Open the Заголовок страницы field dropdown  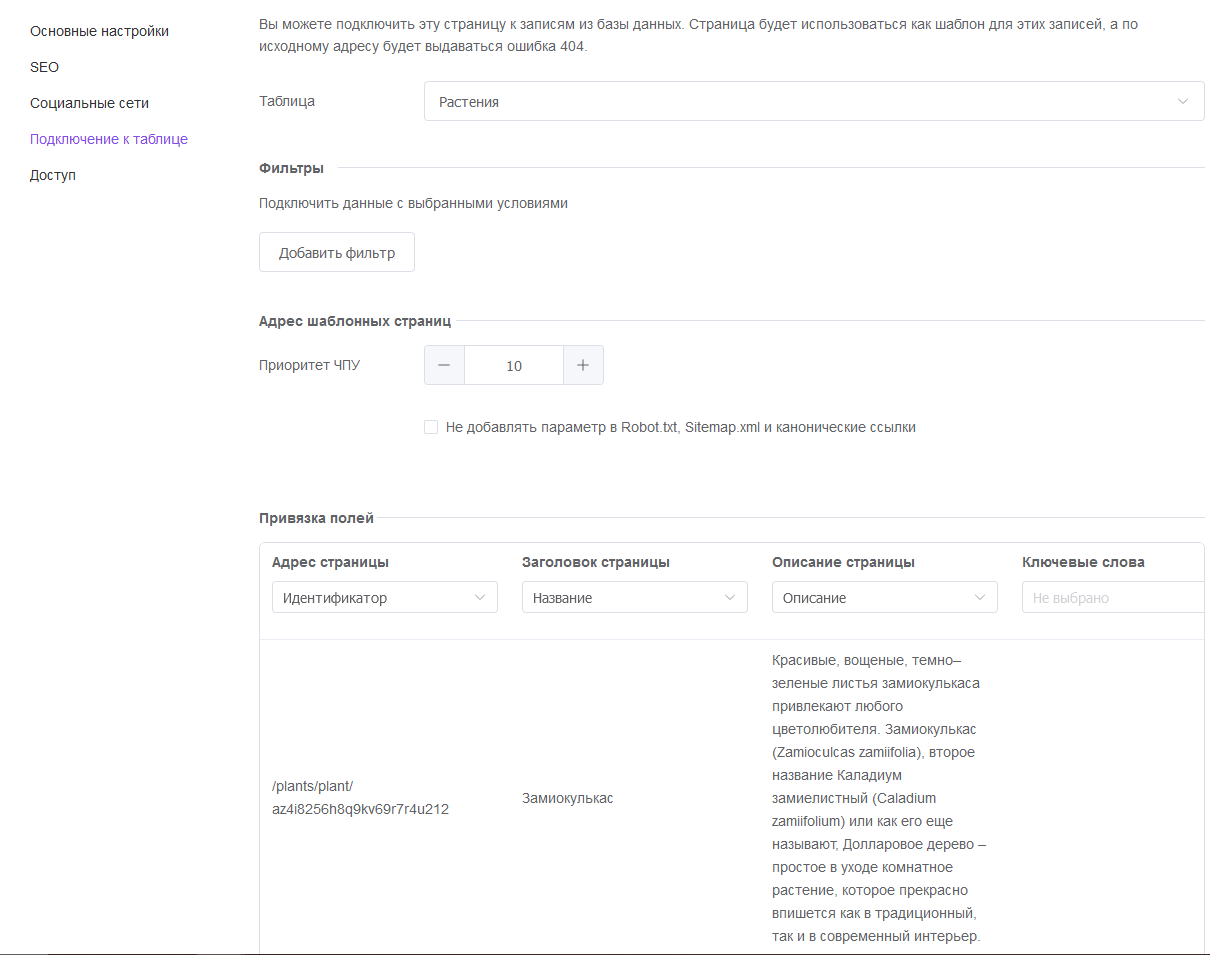coord(635,598)
